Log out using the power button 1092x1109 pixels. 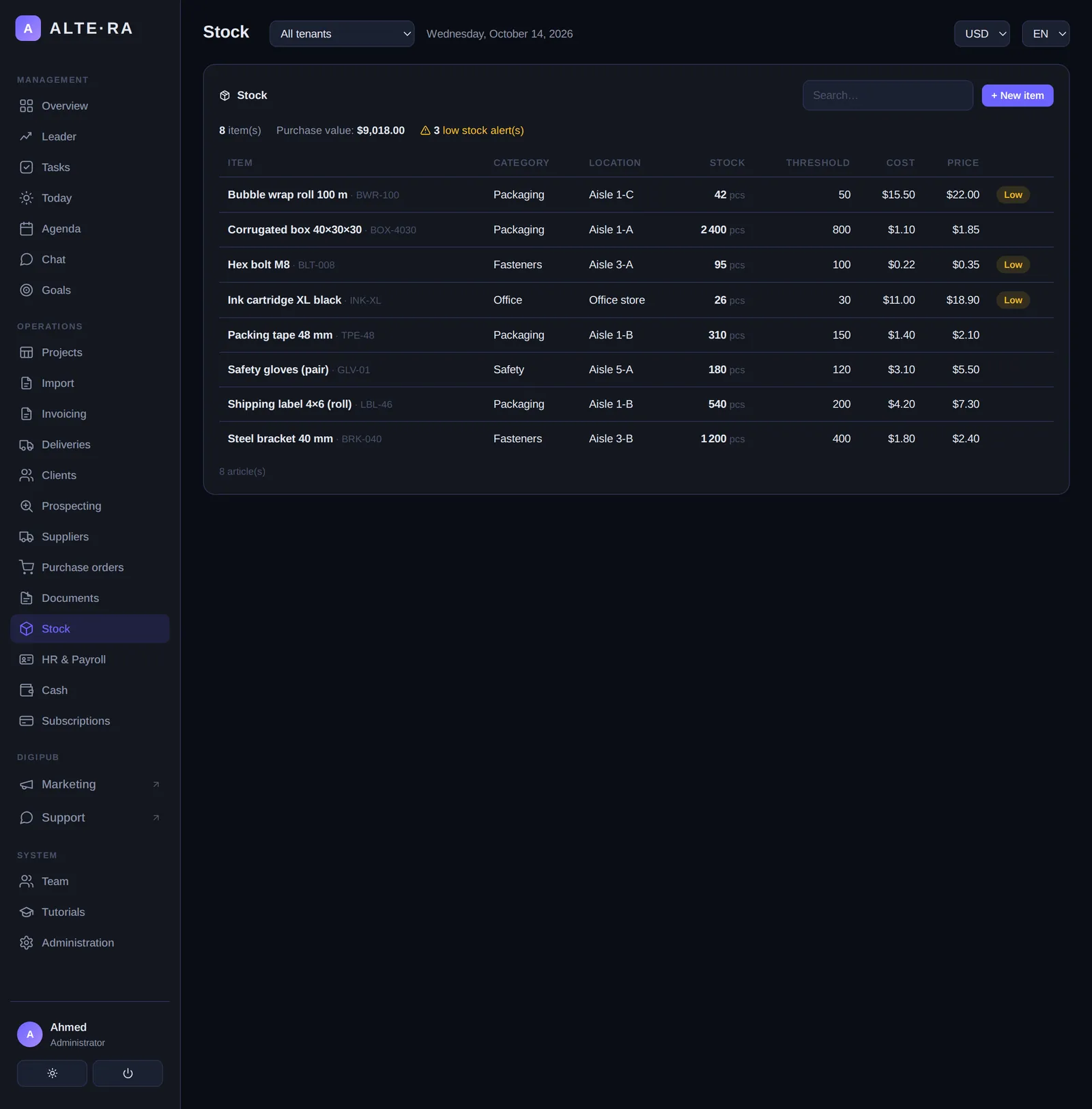tap(128, 1074)
